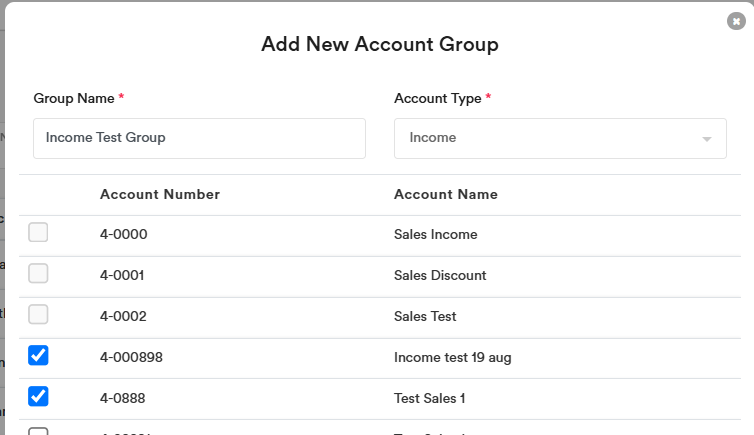Click account number 4-000898
The width and height of the screenshot is (754, 435).
tap(131, 358)
